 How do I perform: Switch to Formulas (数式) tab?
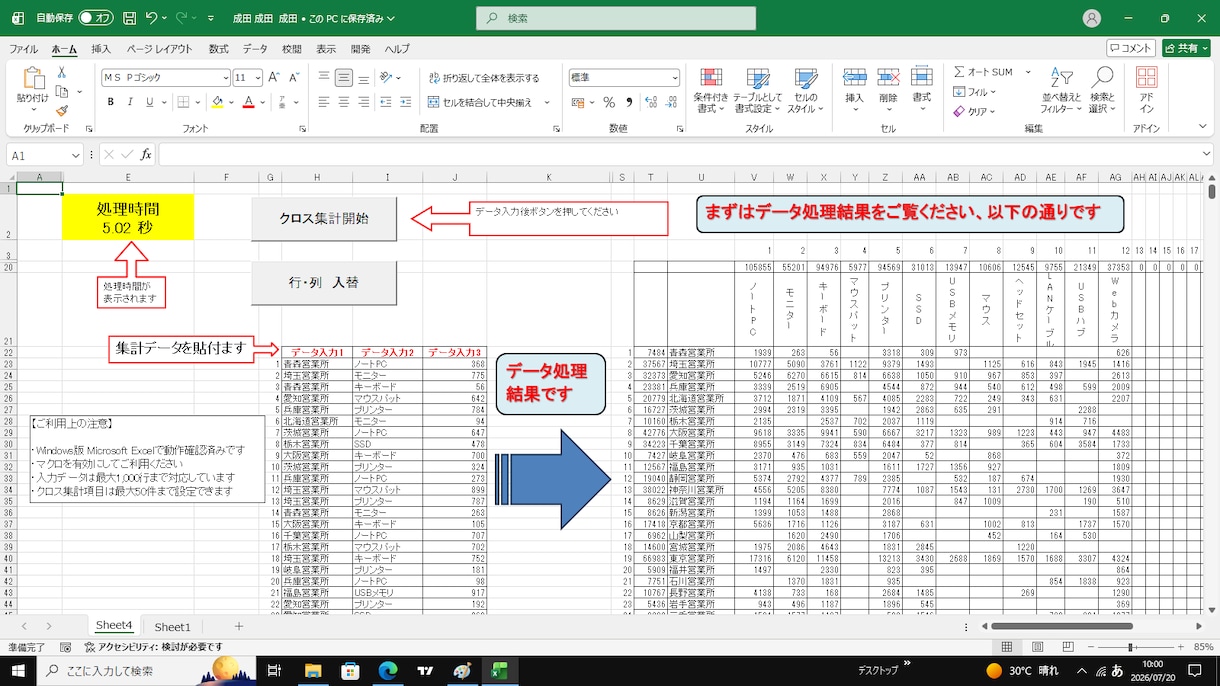click(x=218, y=48)
